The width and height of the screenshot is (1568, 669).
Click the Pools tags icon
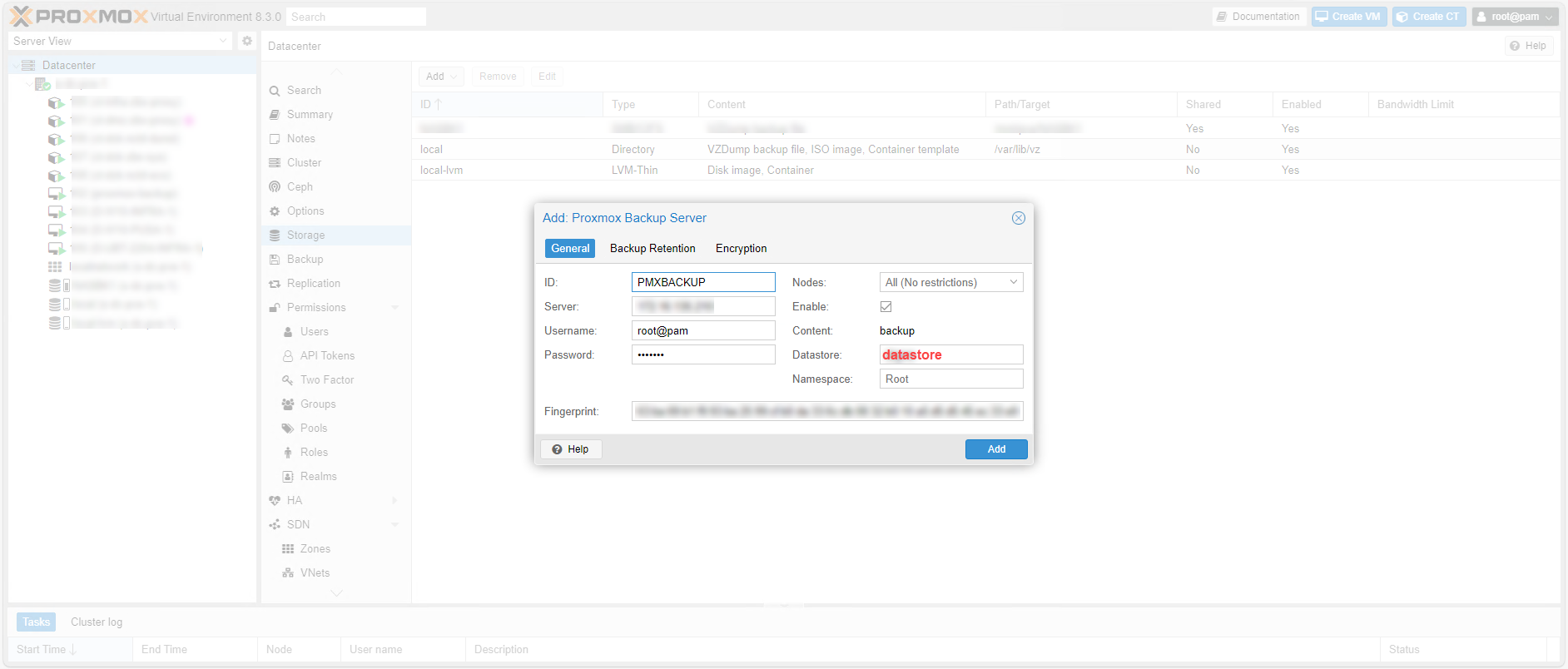(x=288, y=429)
